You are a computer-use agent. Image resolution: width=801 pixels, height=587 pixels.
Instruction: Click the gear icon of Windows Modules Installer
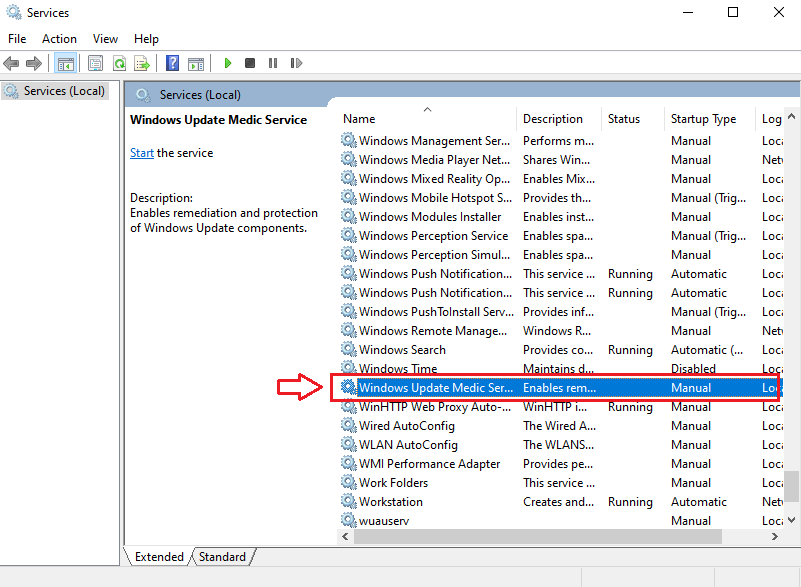[348, 216]
